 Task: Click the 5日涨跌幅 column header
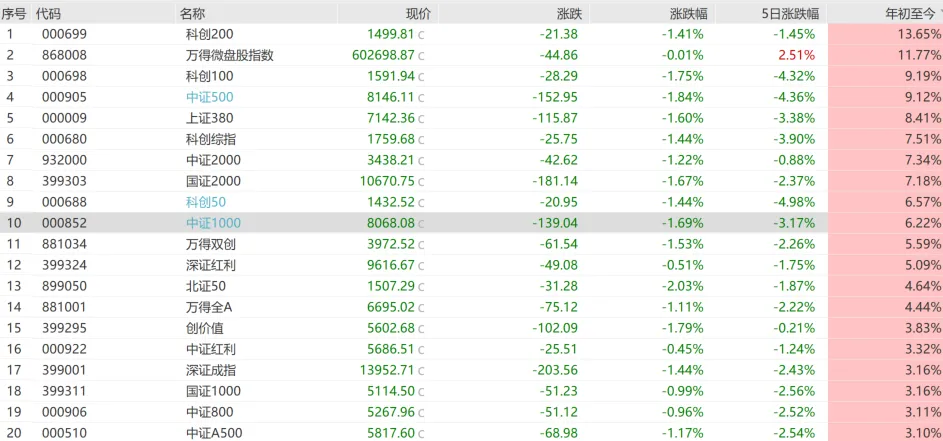click(x=790, y=14)
